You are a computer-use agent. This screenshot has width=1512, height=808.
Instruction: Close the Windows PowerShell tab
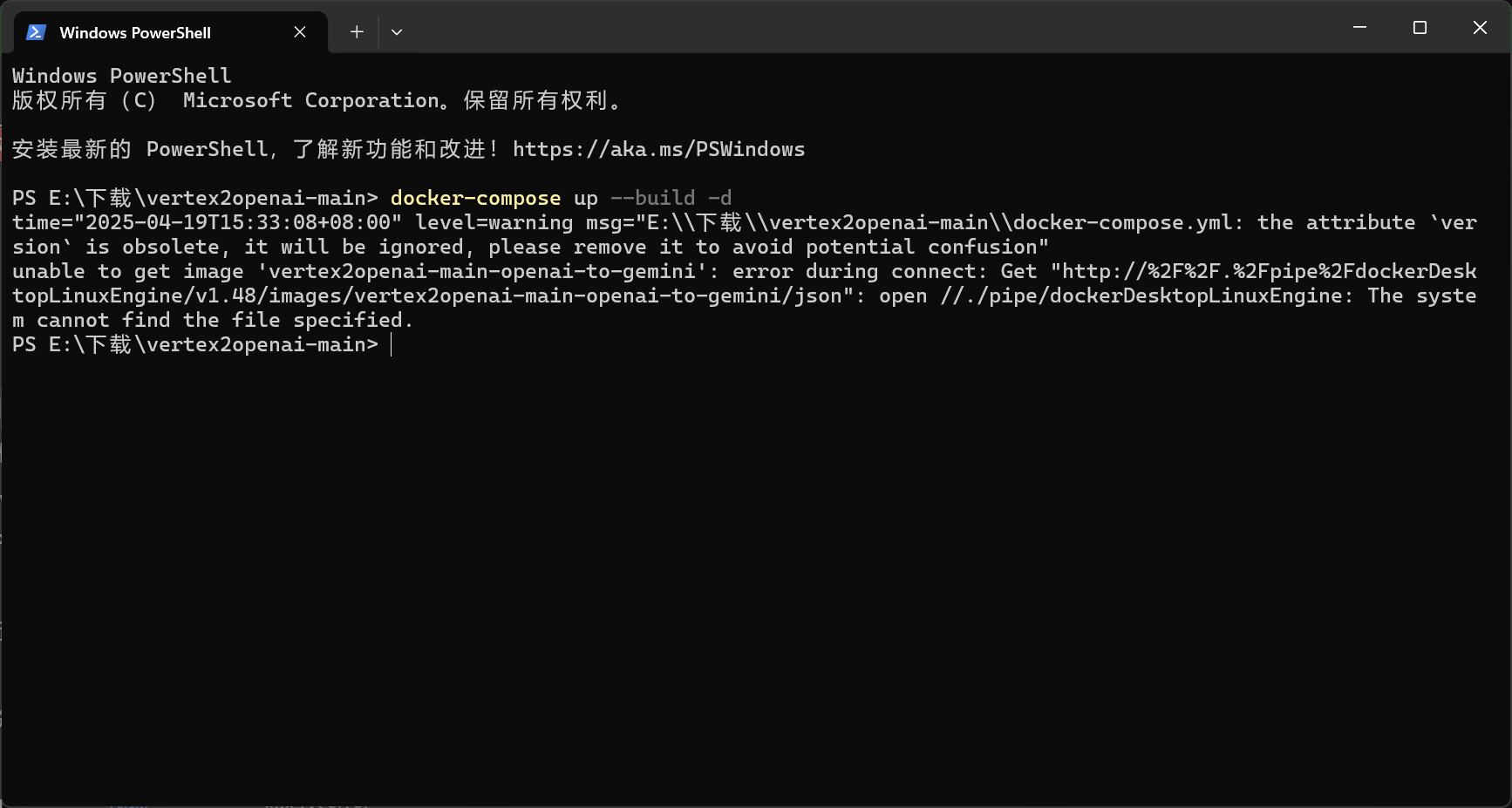[x=300, y=32]
